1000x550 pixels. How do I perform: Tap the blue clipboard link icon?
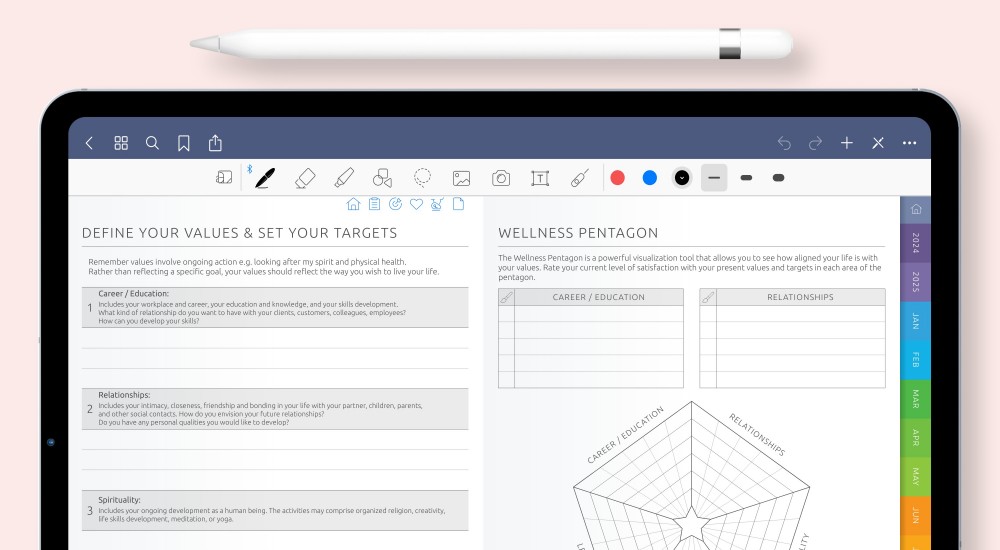click(374, 204)
